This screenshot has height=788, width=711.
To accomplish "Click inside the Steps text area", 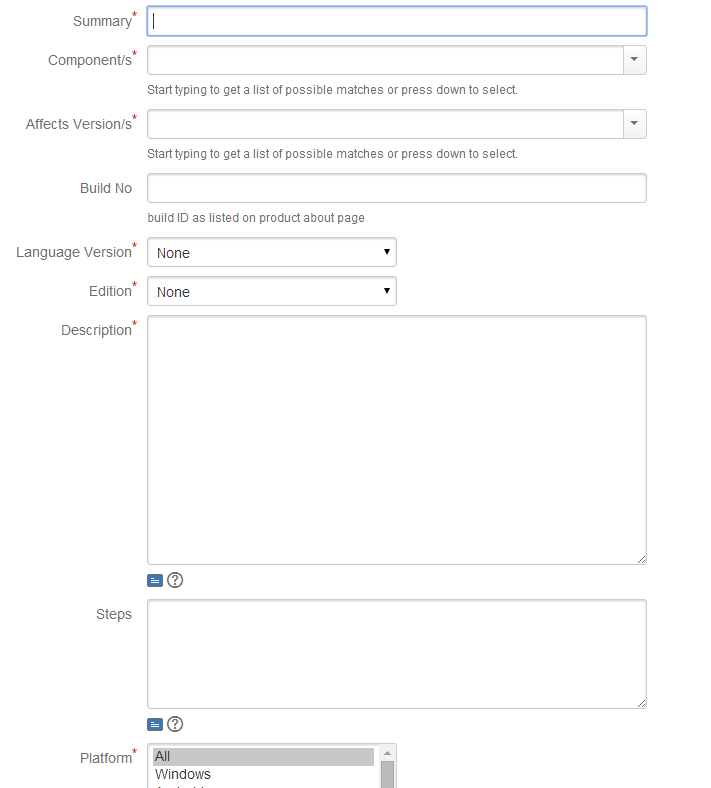I will pyautogui.click(x=397, y=654).
